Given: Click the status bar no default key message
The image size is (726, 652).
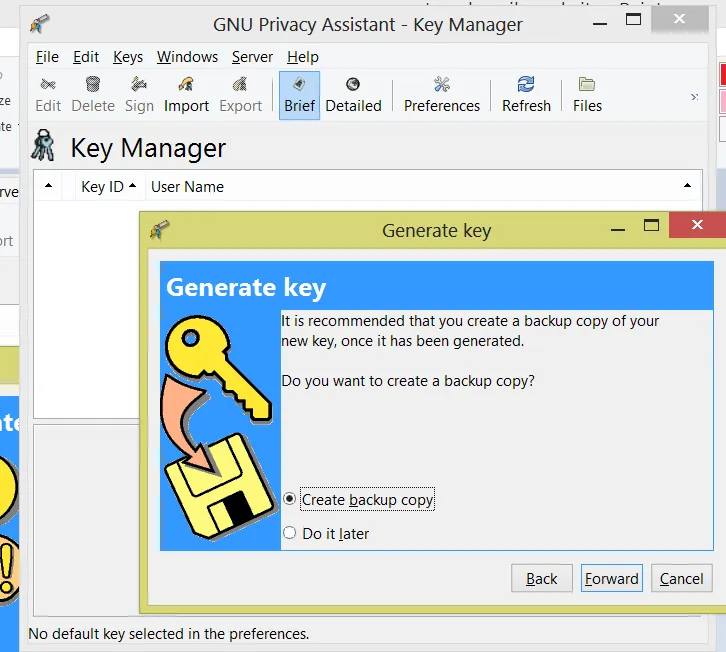Looking at the screenshot, I should [x=169, y=633].
